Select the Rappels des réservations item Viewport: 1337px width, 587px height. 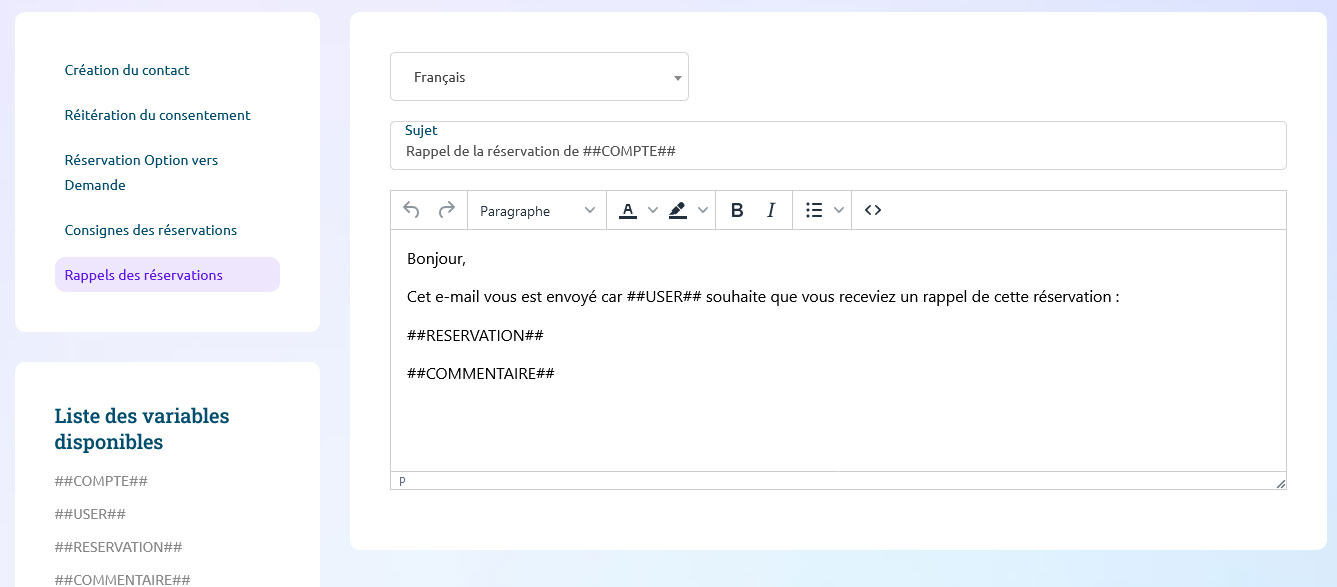pyautogui.click(x=143, y=275)
